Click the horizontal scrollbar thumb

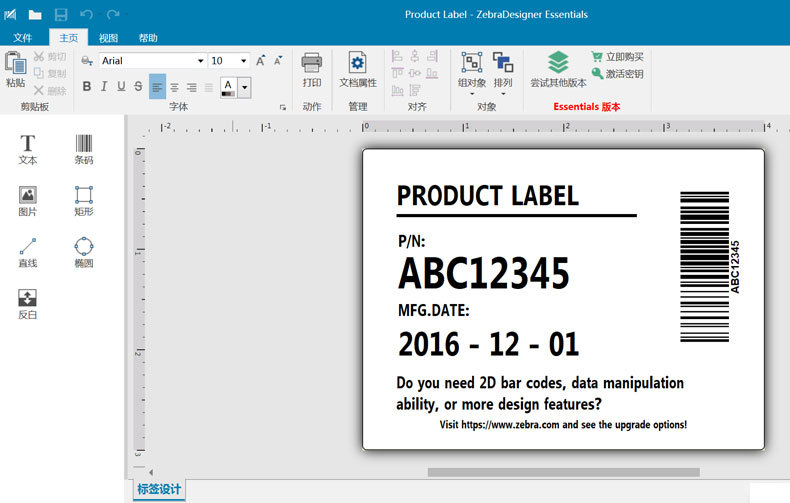pos(563,472)
